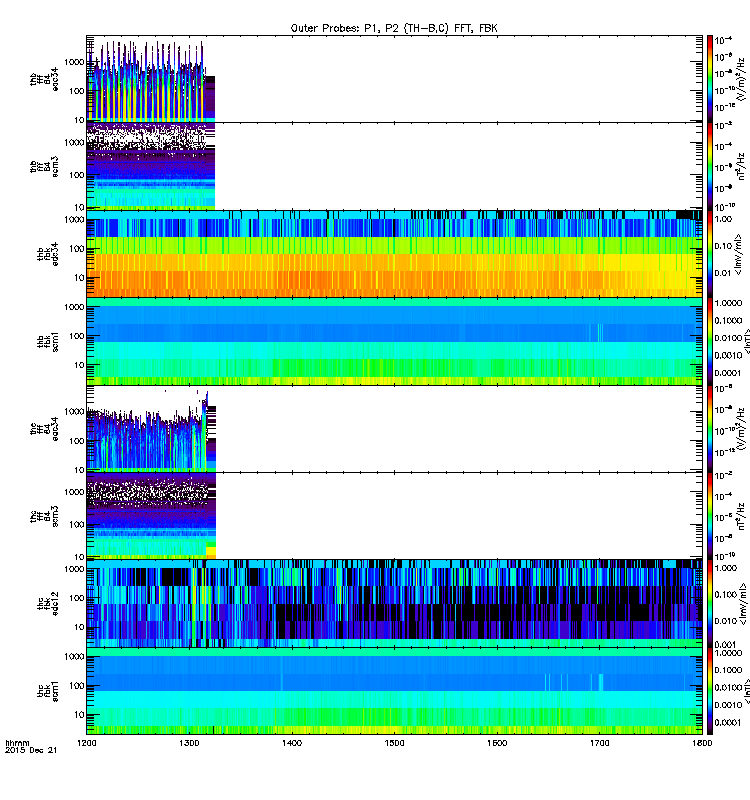Click the '100' frequency tick of thc fff scm3 panel
This screenshot has width=750, height=800.
77,524
